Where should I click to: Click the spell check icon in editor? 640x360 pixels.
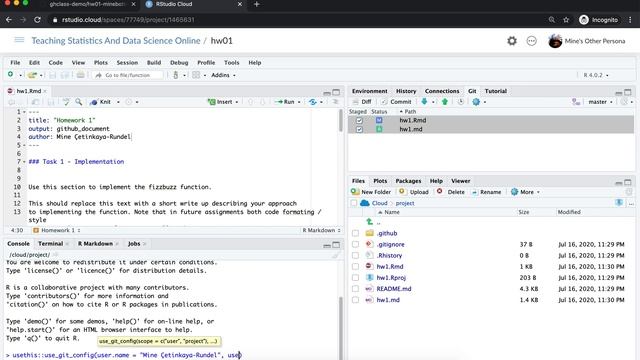pos(66,102)
